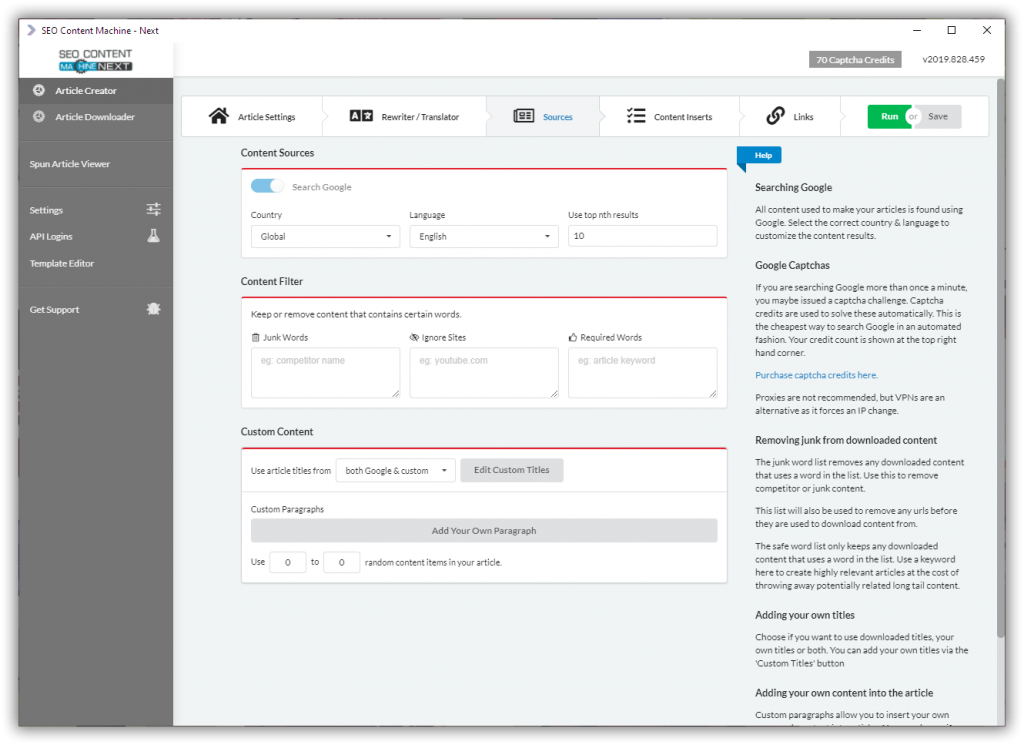1024x745 pixels.
Task: Click the Ignore Sites text area
Action: [x=484, y=372]
